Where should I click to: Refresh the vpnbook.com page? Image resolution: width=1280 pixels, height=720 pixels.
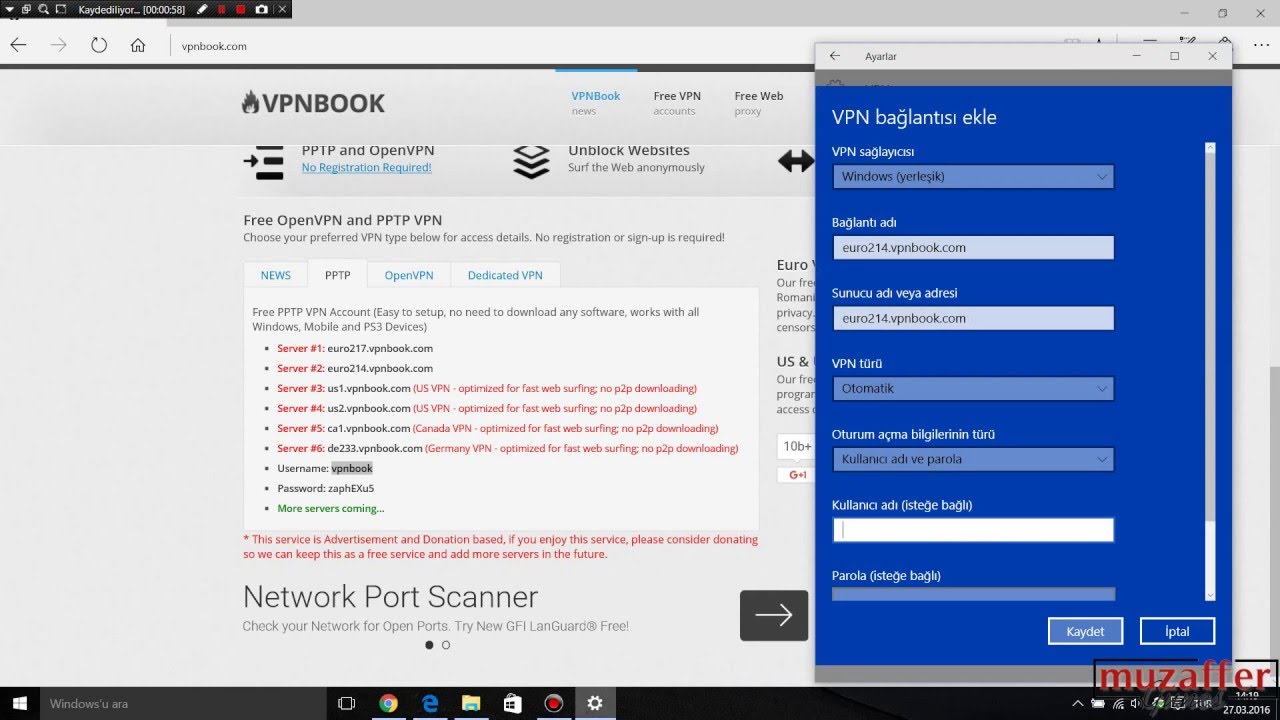pos(99,45)
